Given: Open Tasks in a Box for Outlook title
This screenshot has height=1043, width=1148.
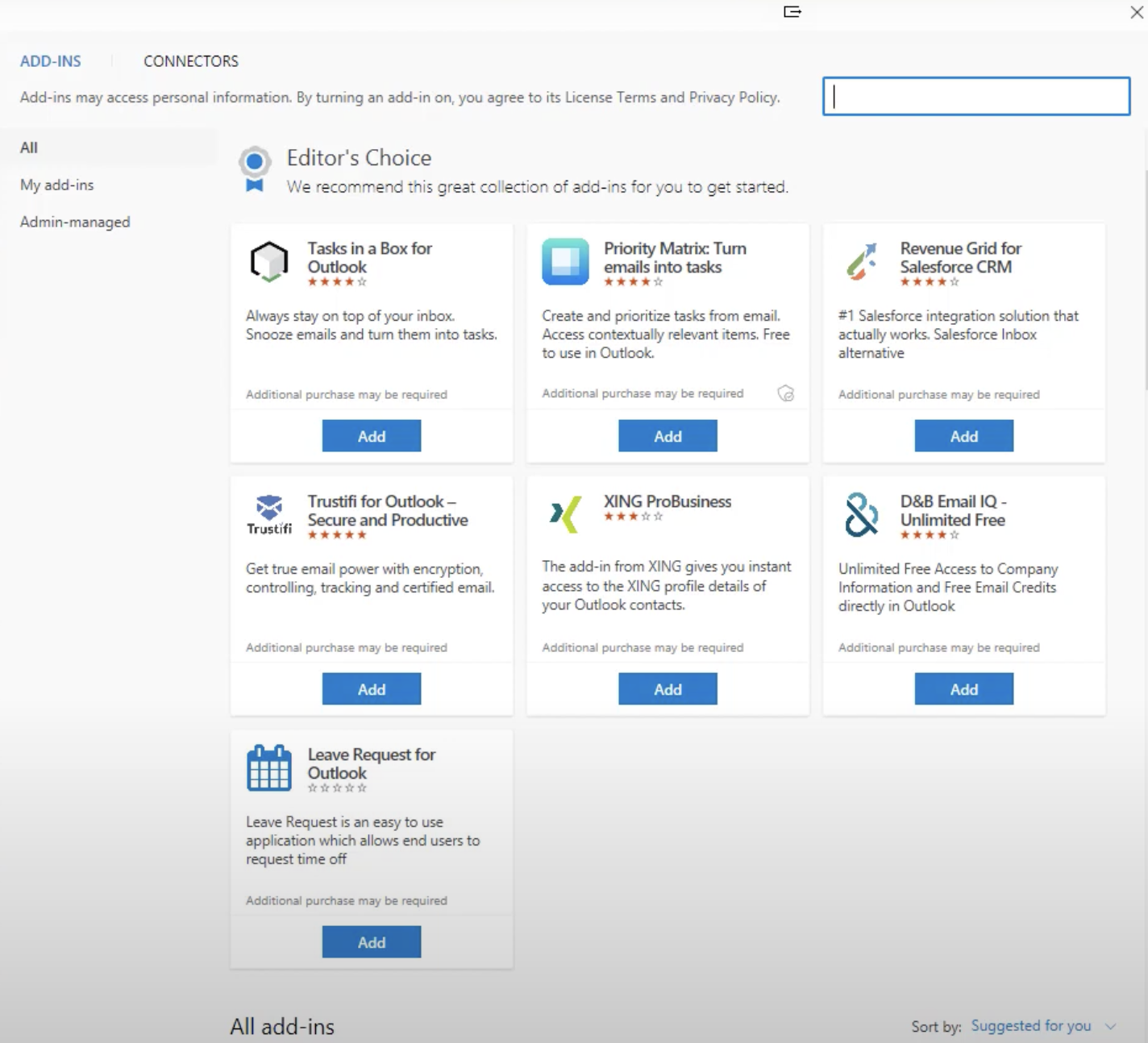Looking at the screenshot, I should (370, 257).
